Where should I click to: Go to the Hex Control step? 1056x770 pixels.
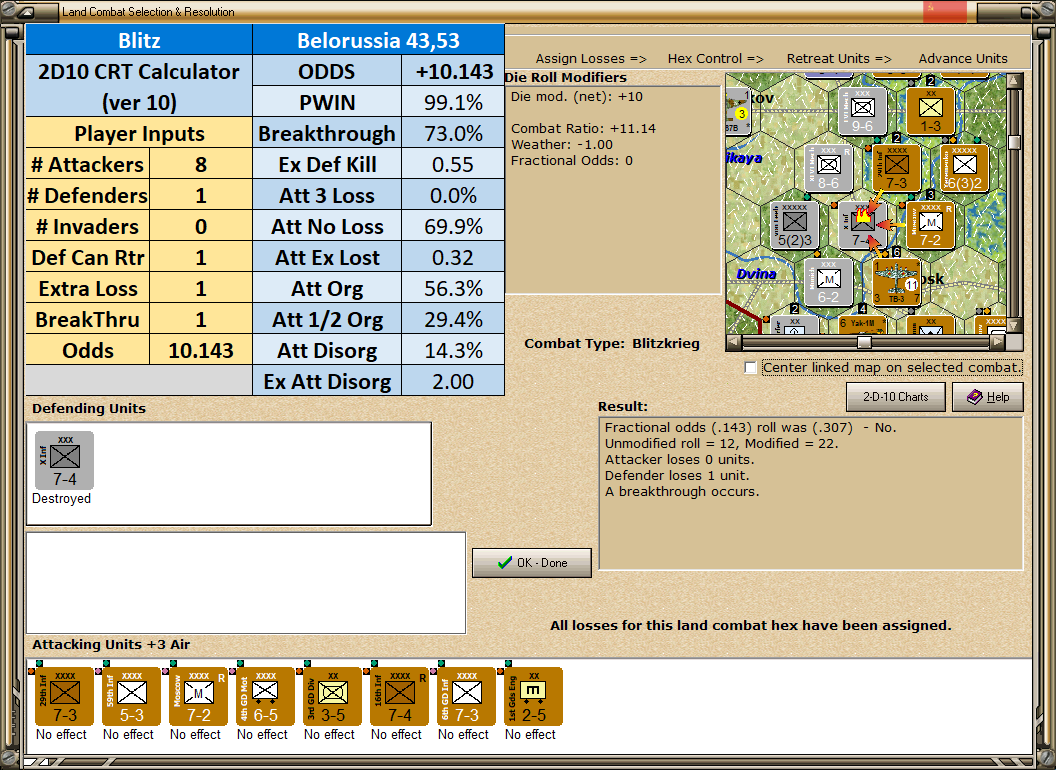pos(715,59)
